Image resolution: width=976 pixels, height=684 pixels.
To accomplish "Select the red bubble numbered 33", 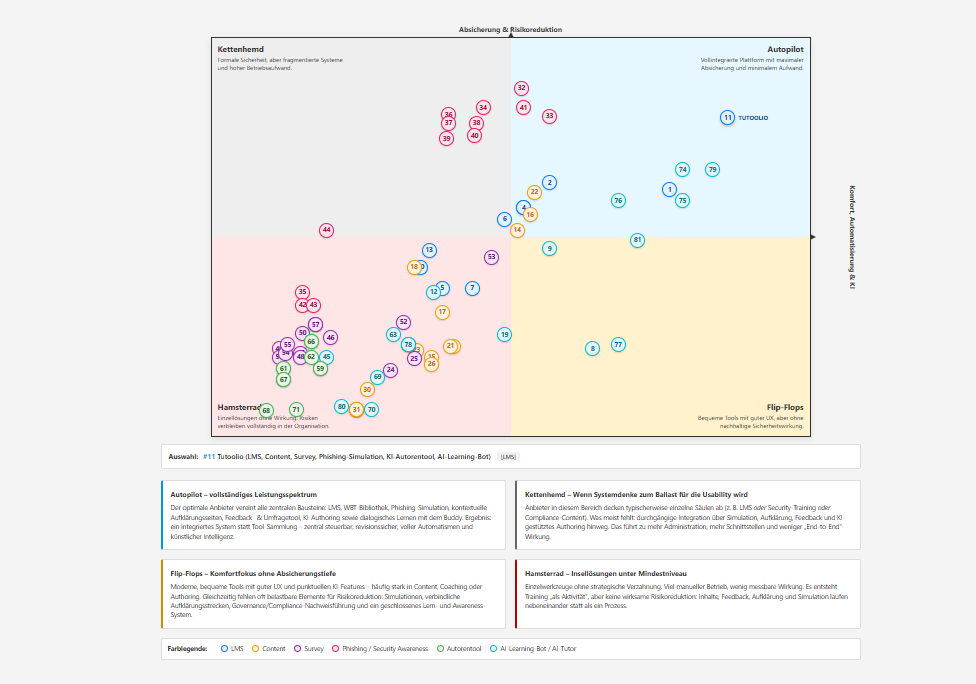I will (549, 116).
